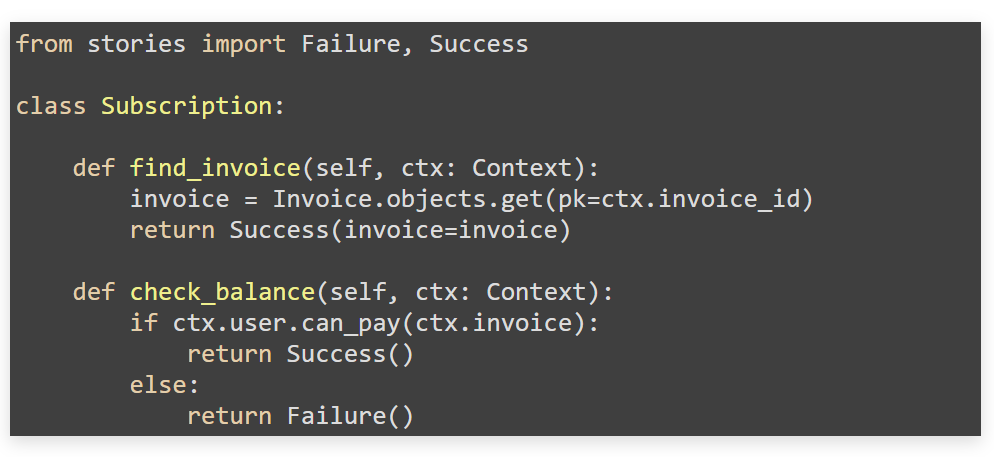Image resolution: width=994 pixels, height=457 pixels.
Task: Click 'Invoice.objects.get' call
Action: (407, 199)
